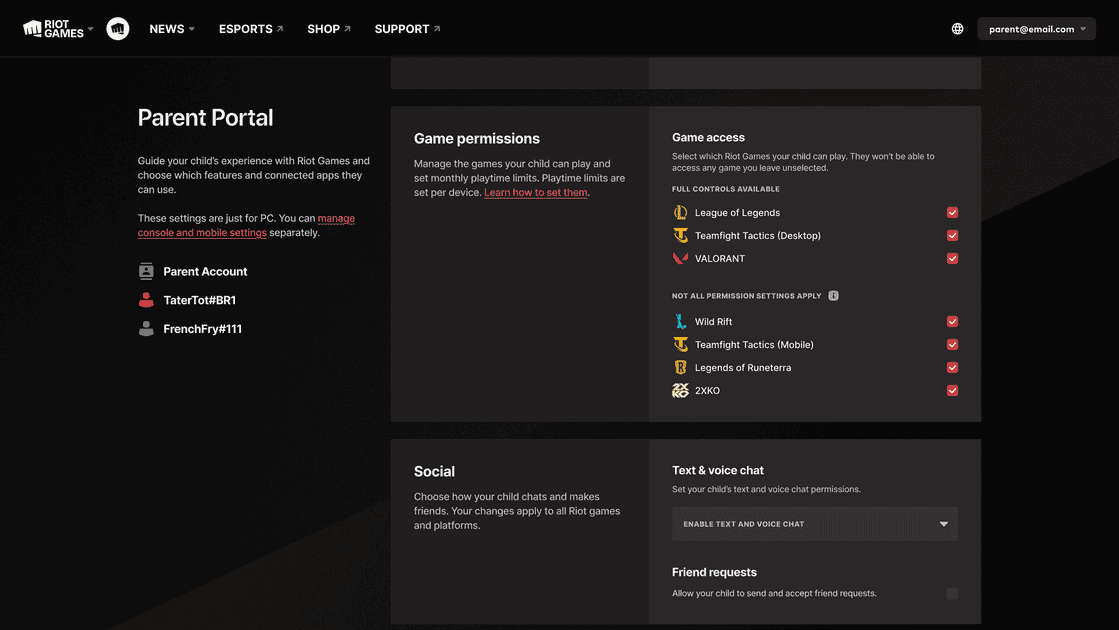Click the 2XKO label text
The image size is (1119, 630).
[x=707, y=390]
